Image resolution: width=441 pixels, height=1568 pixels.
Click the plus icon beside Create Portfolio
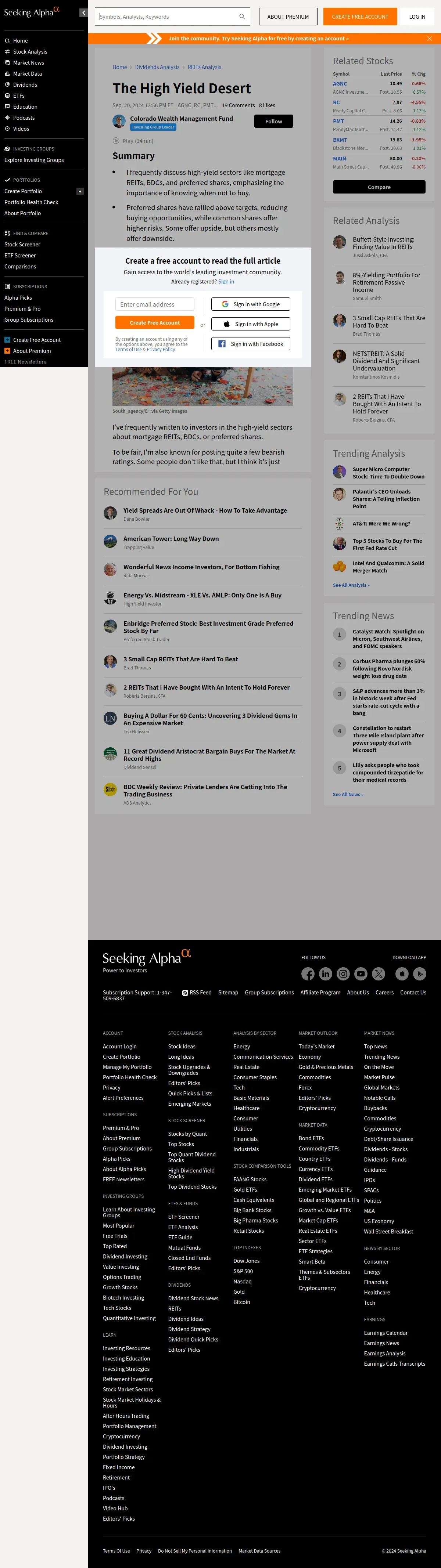tap(80, 191)
